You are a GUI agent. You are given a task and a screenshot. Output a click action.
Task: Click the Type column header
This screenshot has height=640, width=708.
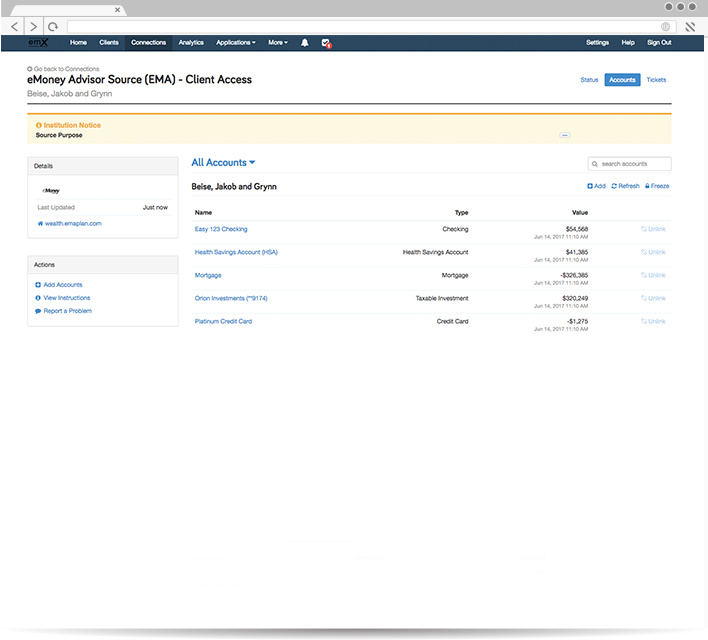[x=461, y=212]
